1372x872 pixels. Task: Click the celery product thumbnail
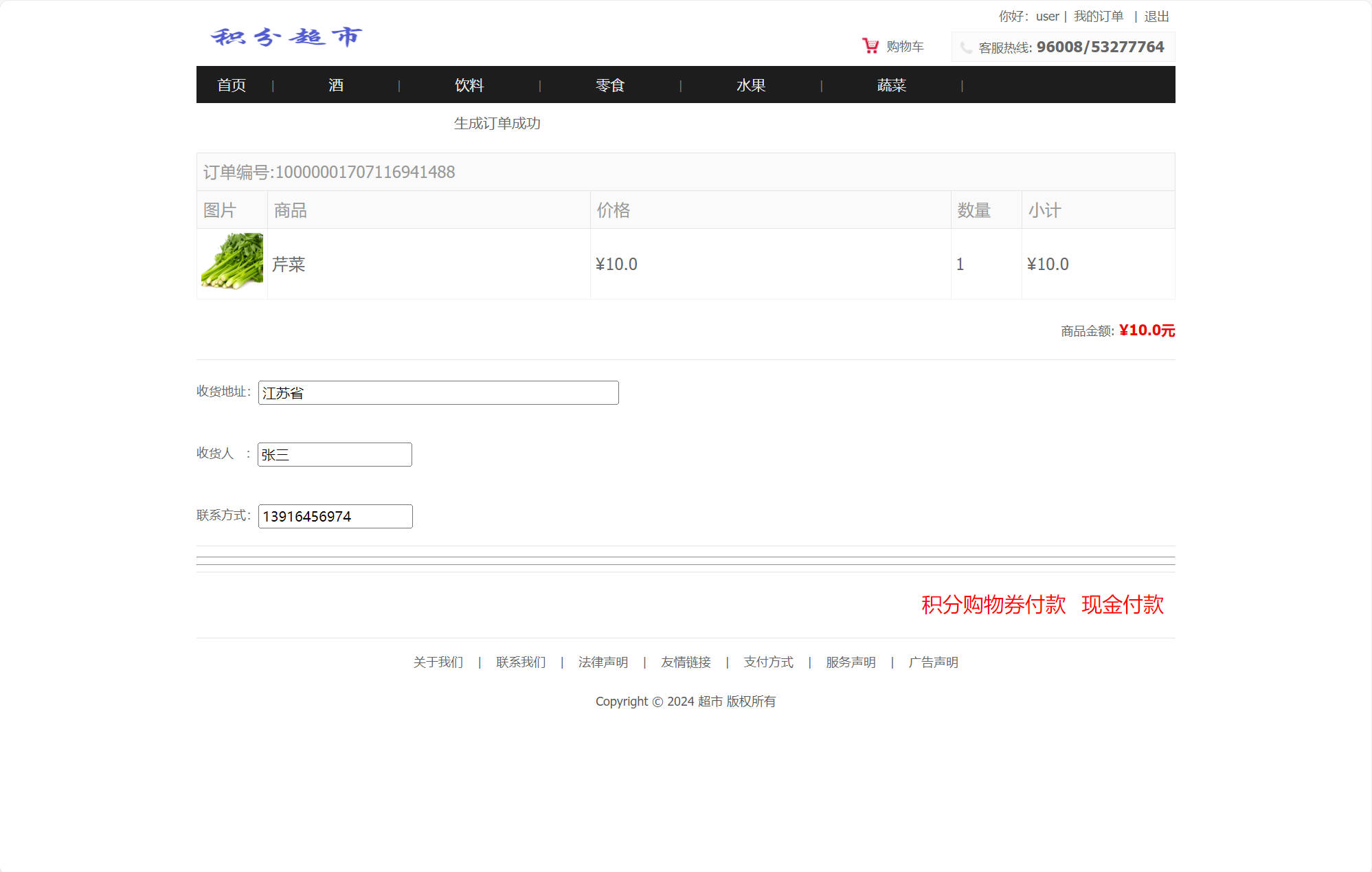coord(232,262)
